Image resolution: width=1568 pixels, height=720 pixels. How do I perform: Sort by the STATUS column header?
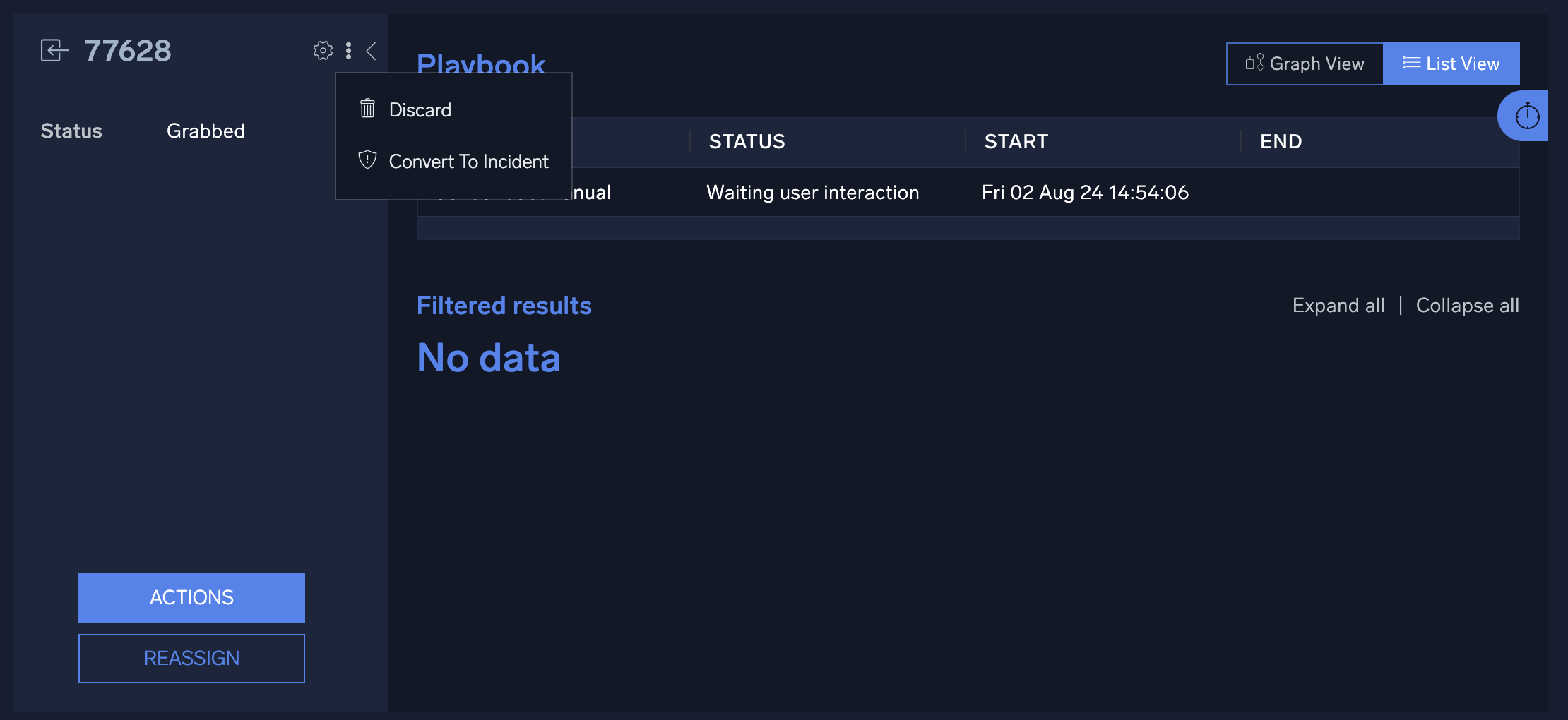[747, 142]
